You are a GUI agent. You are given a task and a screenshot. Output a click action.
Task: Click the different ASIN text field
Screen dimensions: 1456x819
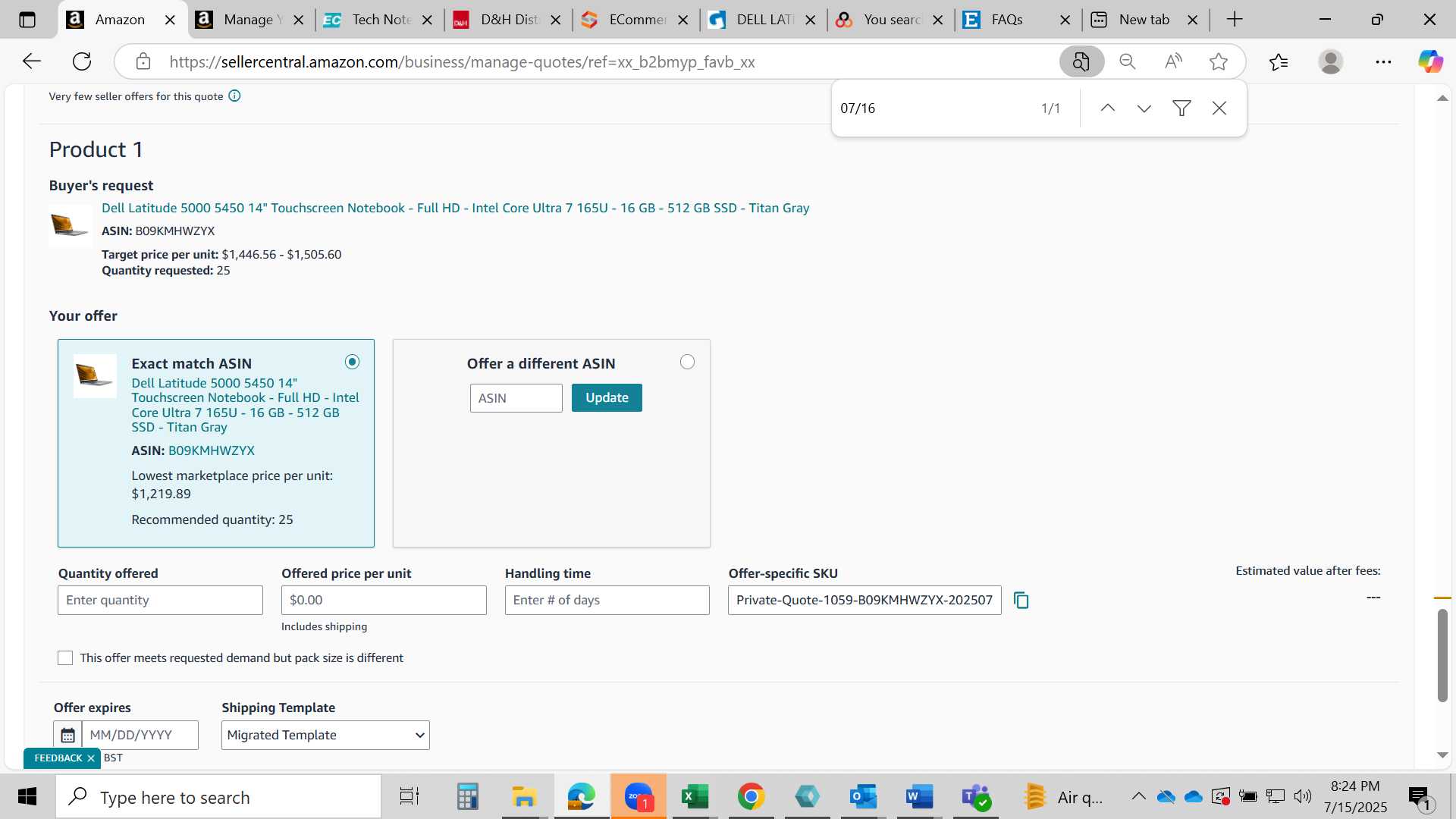pyautogui.click(x=516, y=398)
